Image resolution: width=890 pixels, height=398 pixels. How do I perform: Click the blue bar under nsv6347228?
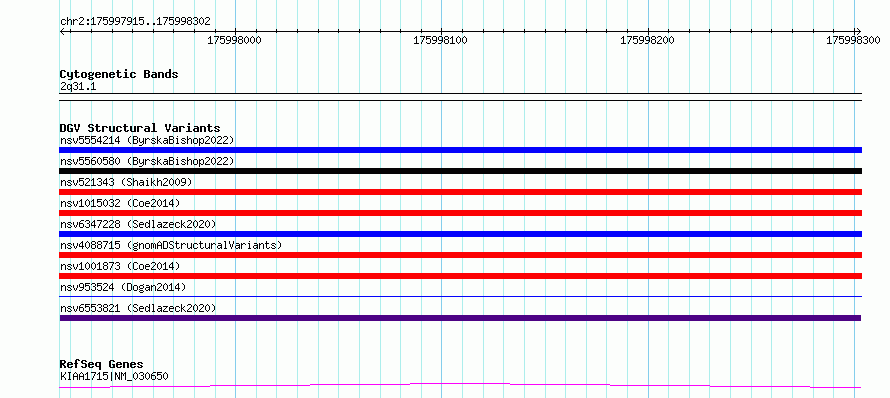(460, 234)
